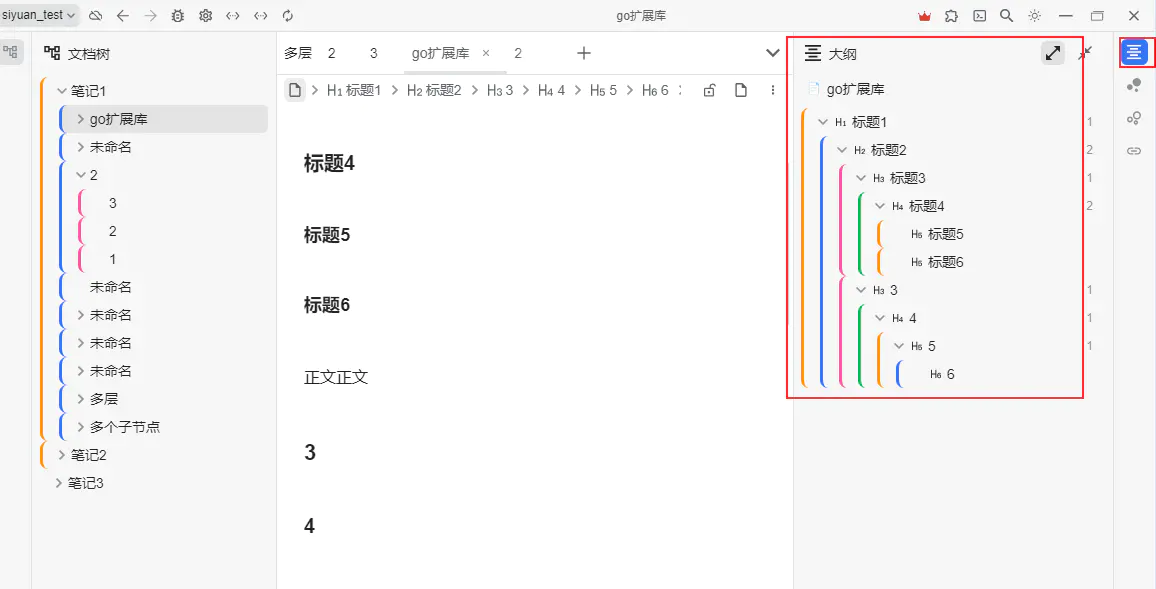Click the 标题6 heading in editor
The height and width of the screenshot is (589, 1156).
coord(327,305)
